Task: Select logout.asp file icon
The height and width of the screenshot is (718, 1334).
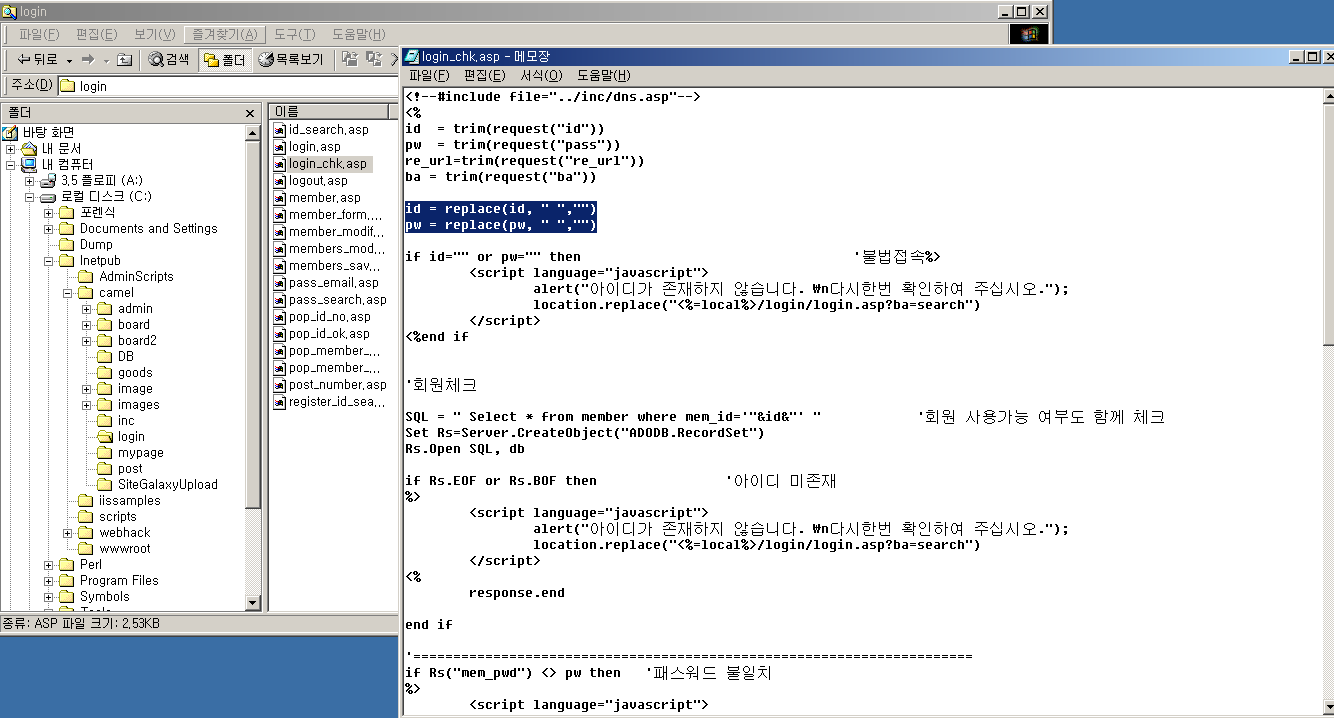Action: pos(280,181)
